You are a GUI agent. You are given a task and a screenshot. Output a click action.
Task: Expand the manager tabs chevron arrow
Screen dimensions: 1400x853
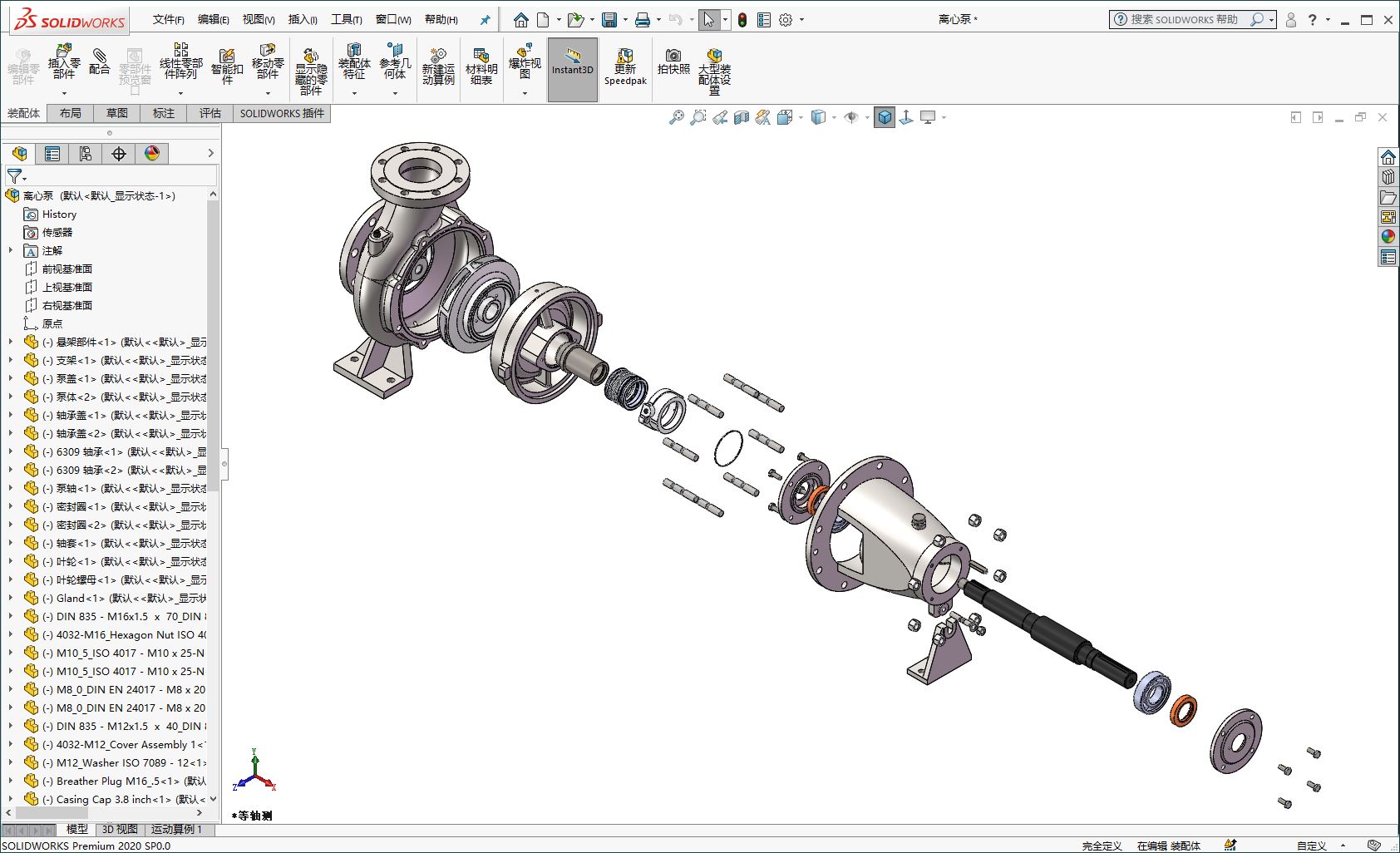[x=211, y=153]
